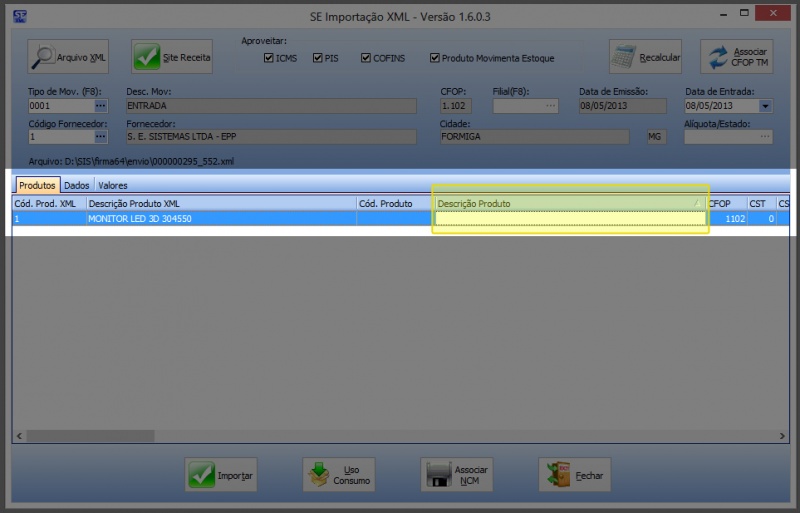
Task: Click the Associar NCM icon
Action: [x=438, y=475]
